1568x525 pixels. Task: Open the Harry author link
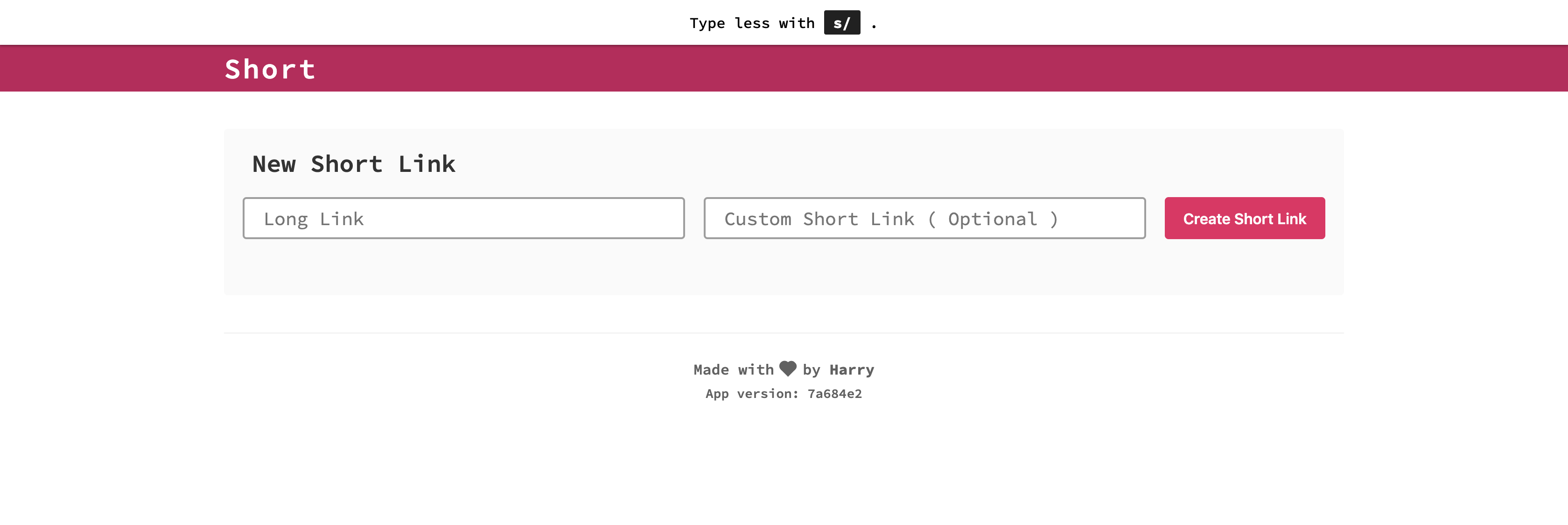pyautogui.click(x=851, y=369)
